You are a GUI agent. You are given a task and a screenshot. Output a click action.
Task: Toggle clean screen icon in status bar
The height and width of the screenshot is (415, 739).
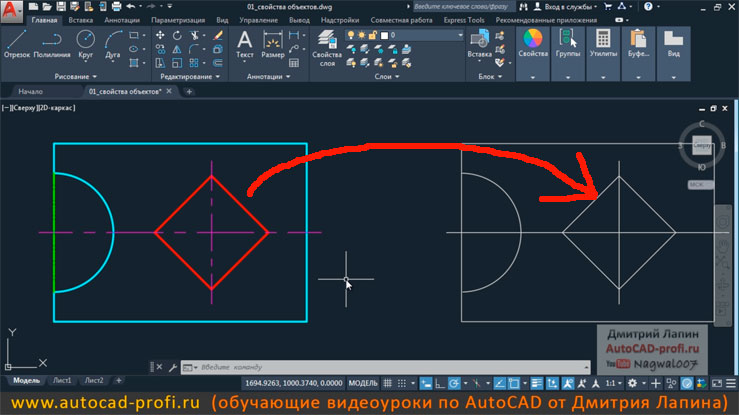(716, 383)
